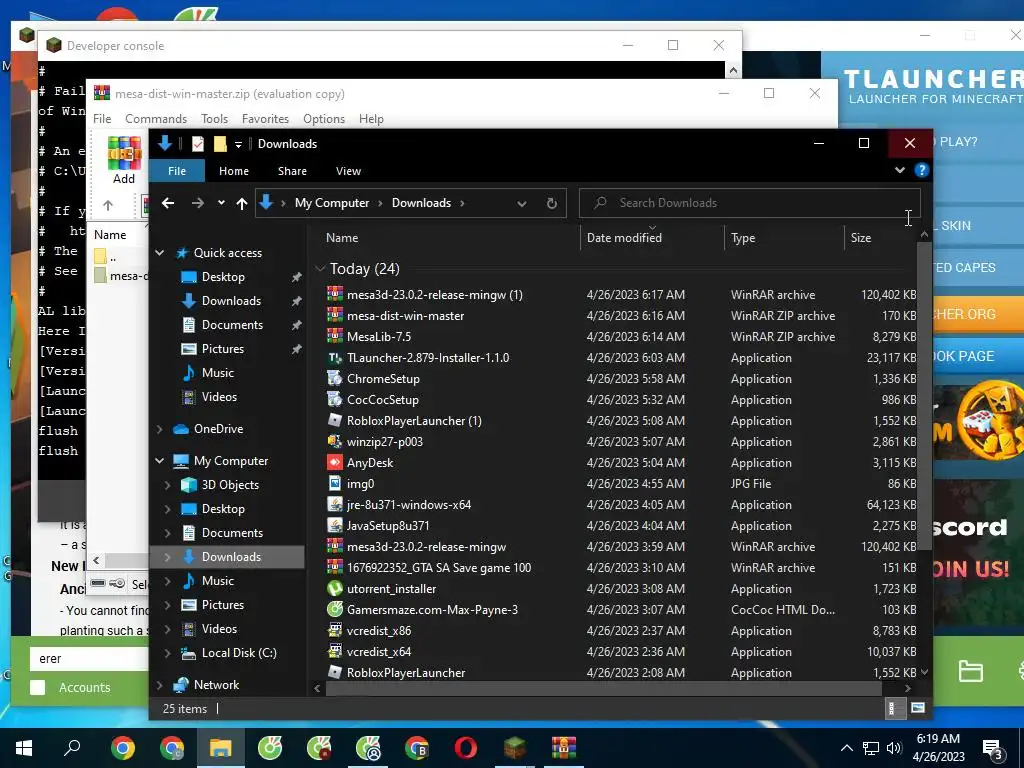
Task: Expand the Network tree node
Action: [x=160, y=685]
